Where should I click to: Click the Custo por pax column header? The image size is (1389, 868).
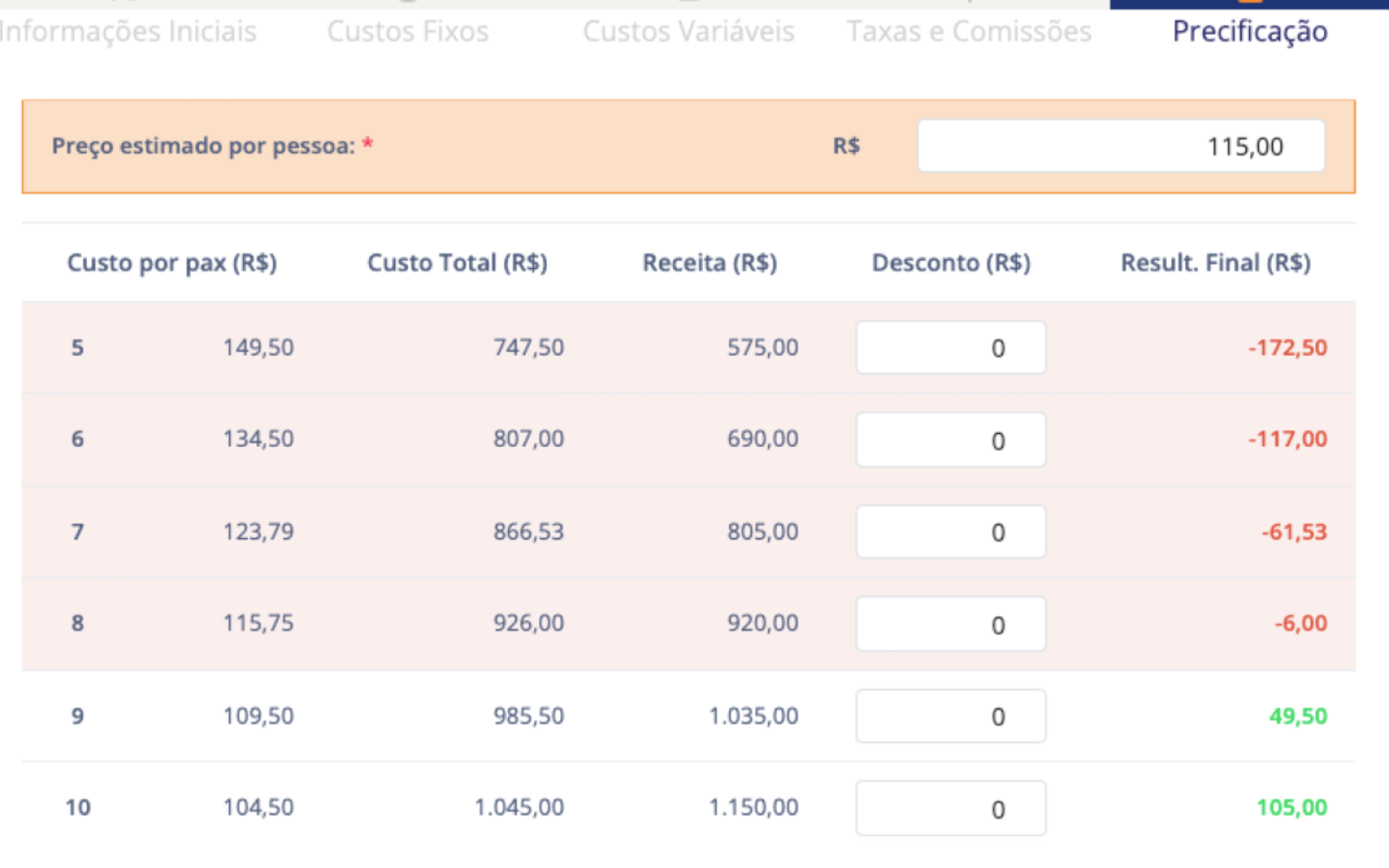coord(173,262)
